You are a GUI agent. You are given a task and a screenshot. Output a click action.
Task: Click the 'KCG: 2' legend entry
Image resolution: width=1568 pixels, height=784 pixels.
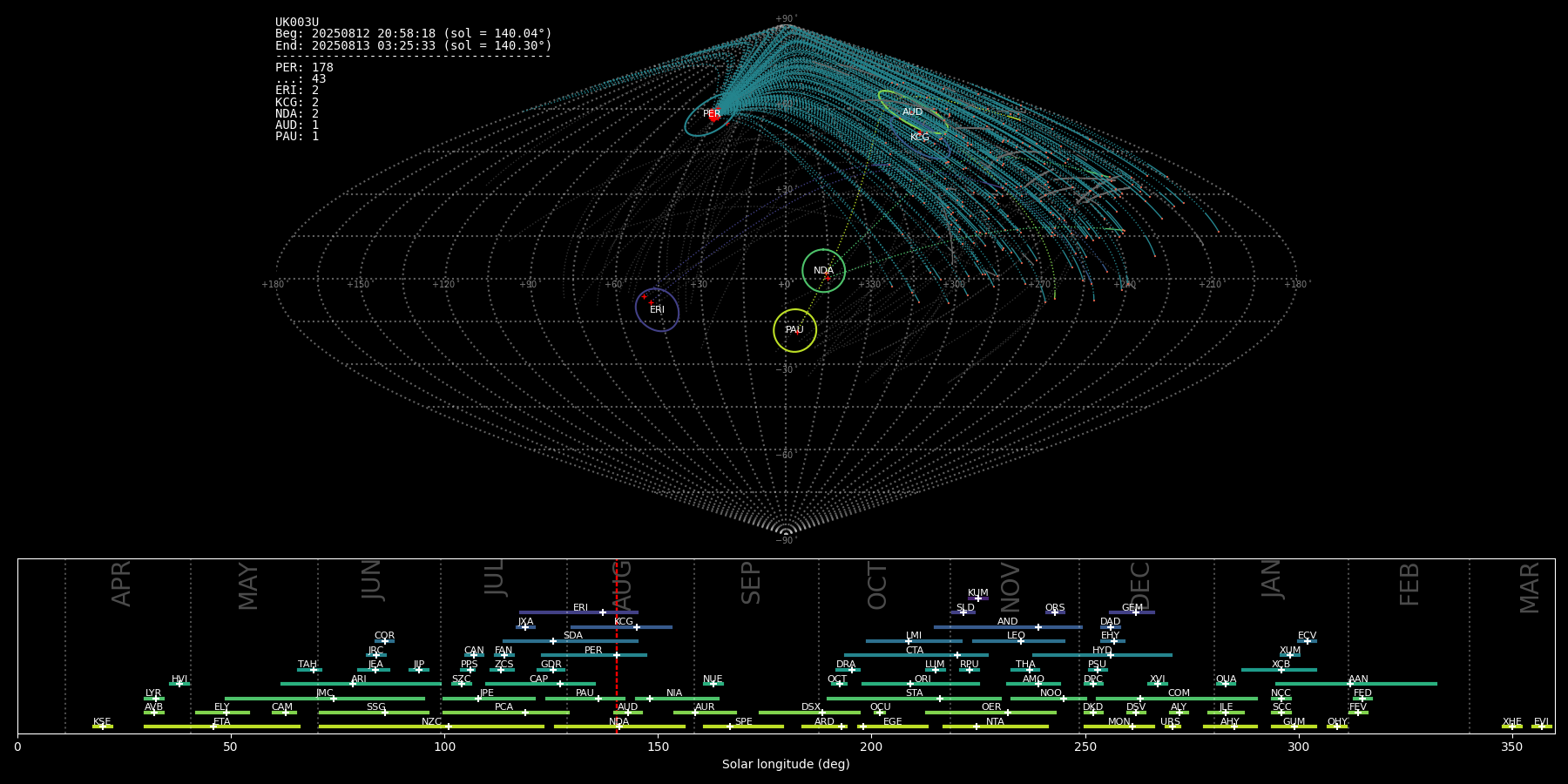tap(297, 103)
